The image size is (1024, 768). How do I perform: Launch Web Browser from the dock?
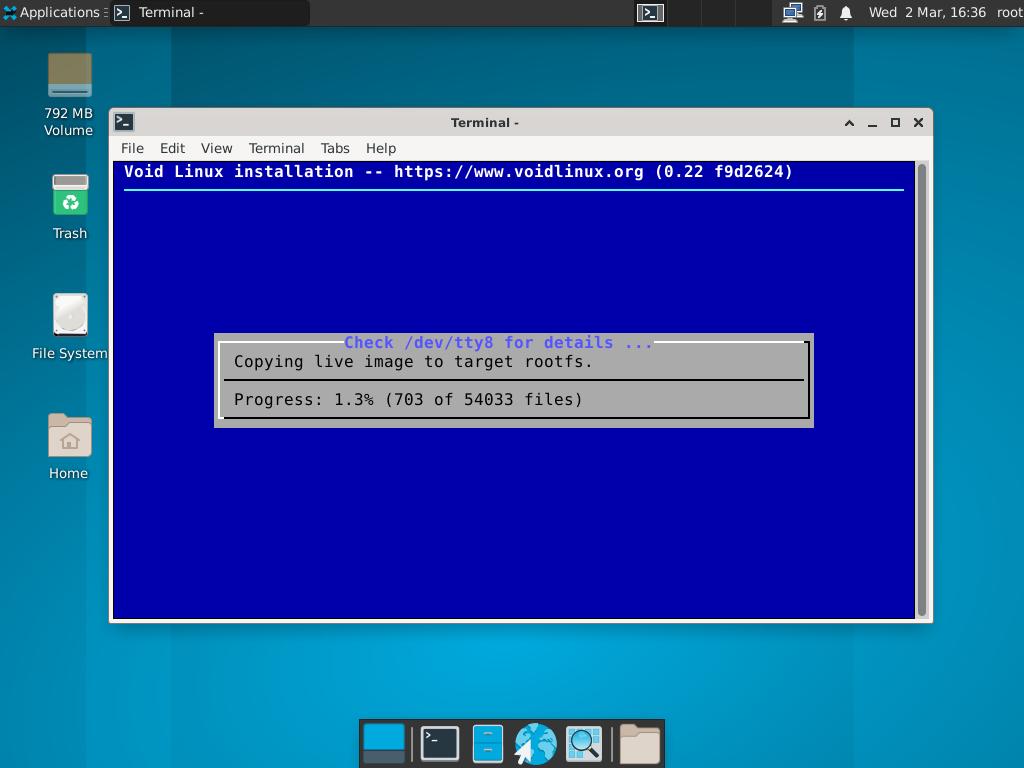535,743
